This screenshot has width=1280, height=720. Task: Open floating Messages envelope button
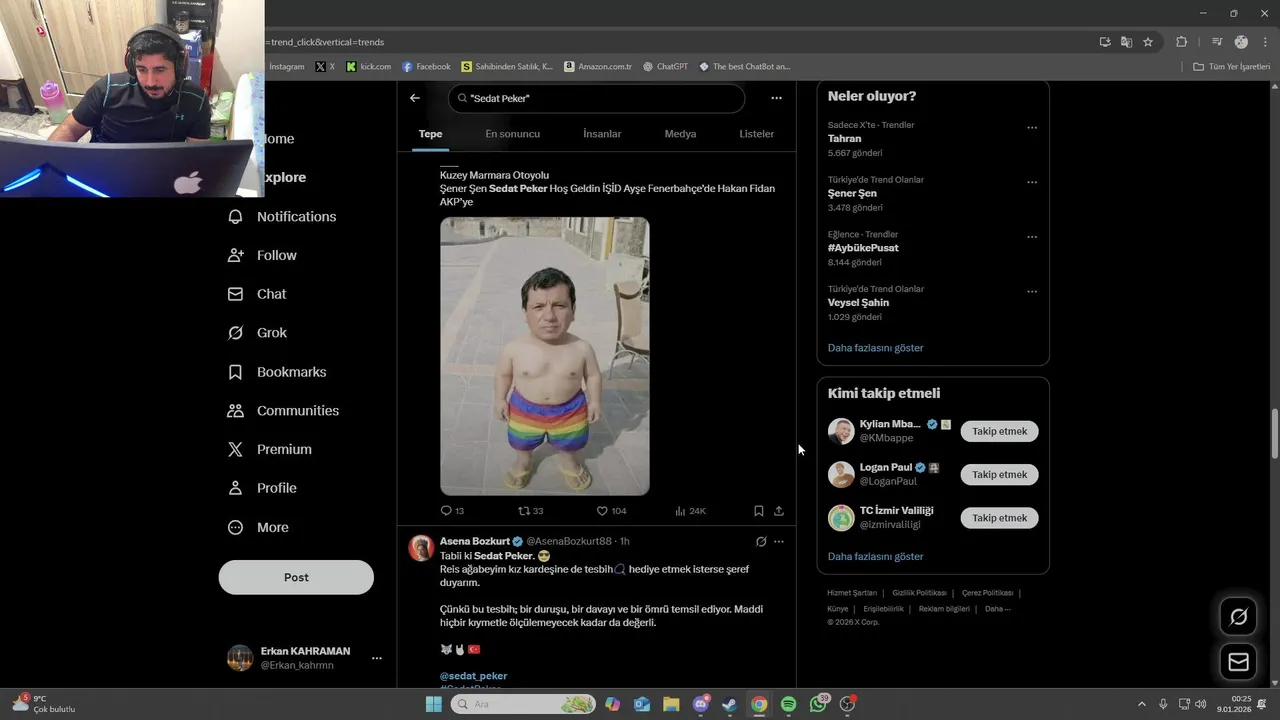1238,662
